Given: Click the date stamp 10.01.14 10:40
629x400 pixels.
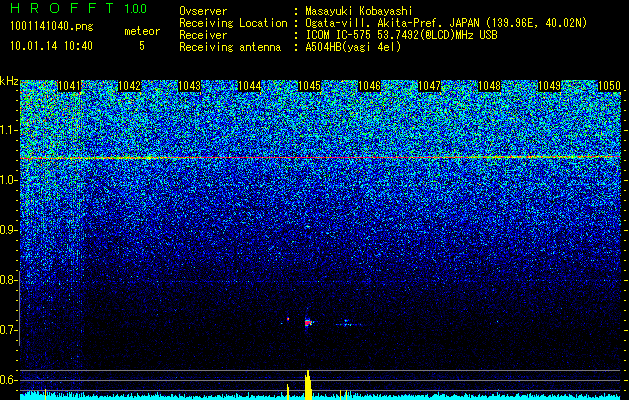Looking at the screenshot, I should coord(51,46).
